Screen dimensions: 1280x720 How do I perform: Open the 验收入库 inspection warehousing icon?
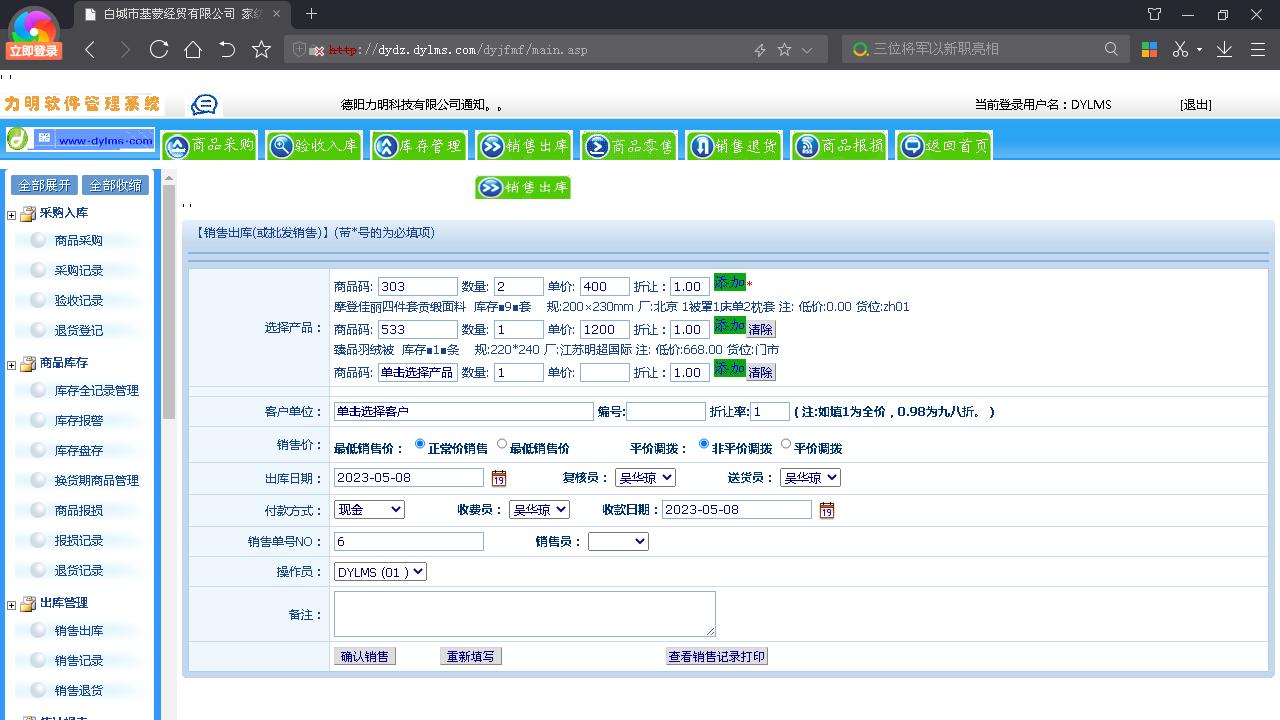[314, 144]
